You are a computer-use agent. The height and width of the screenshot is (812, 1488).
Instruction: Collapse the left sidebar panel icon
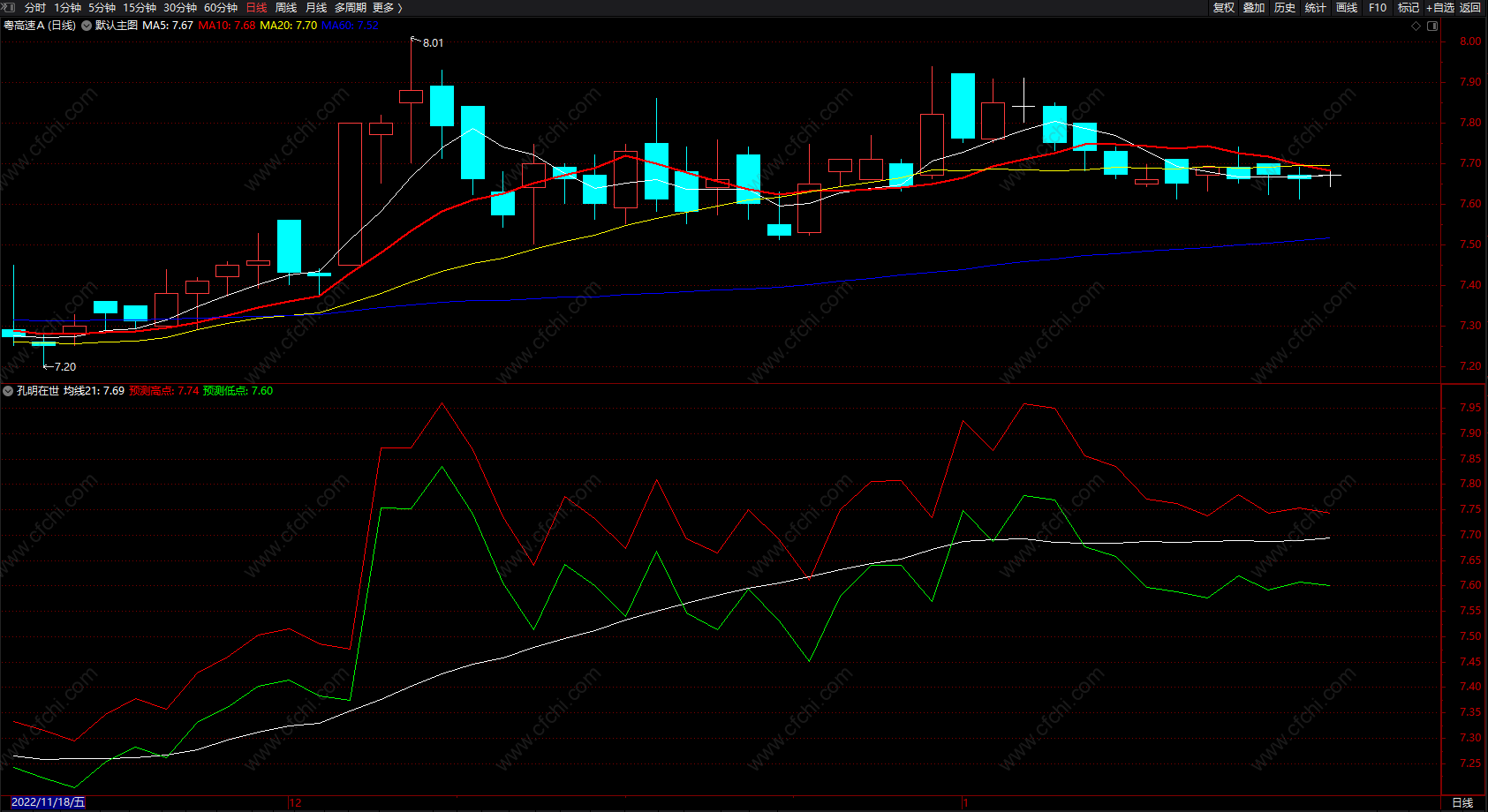coord(9,7)
